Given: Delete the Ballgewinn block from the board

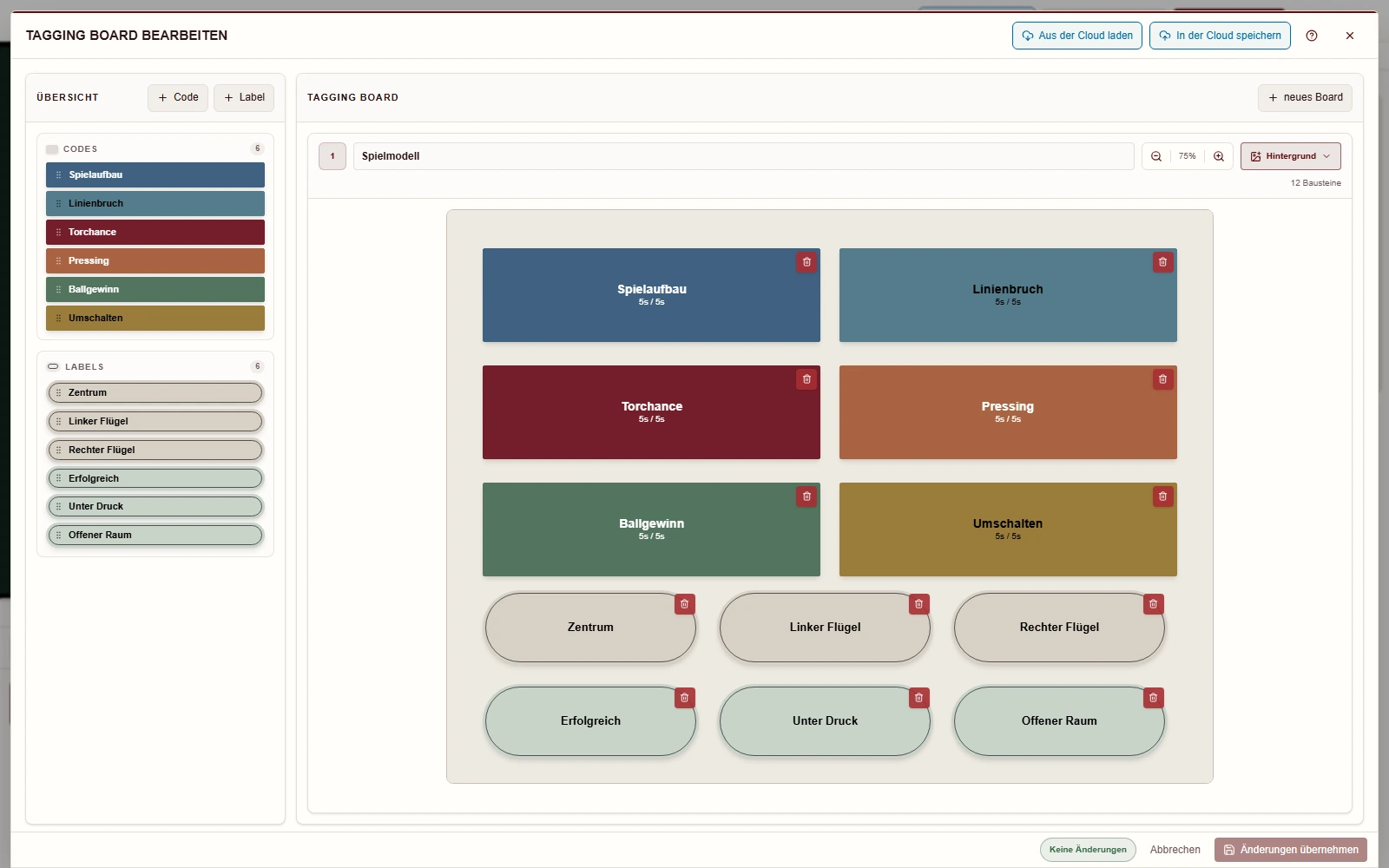Looking at the screenshot, I should tap(806, 496).
